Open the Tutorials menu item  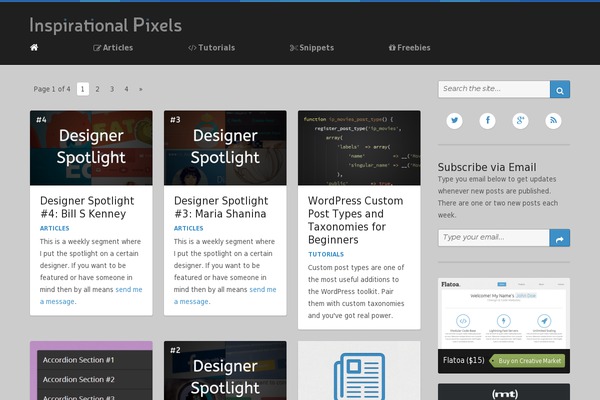[x=211, y=47]
